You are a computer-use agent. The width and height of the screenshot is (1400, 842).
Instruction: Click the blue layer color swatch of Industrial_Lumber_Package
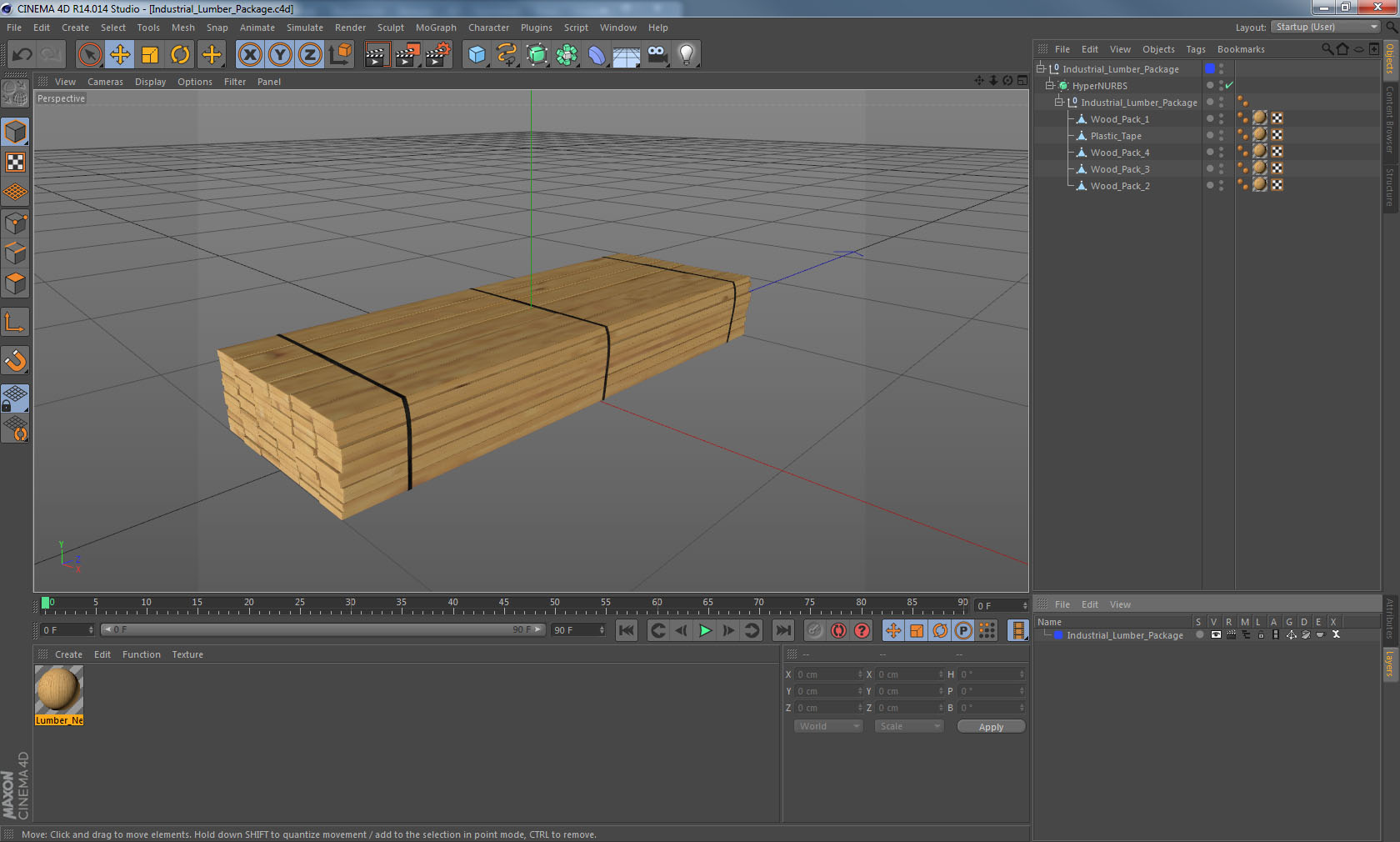coord(1209,68)
